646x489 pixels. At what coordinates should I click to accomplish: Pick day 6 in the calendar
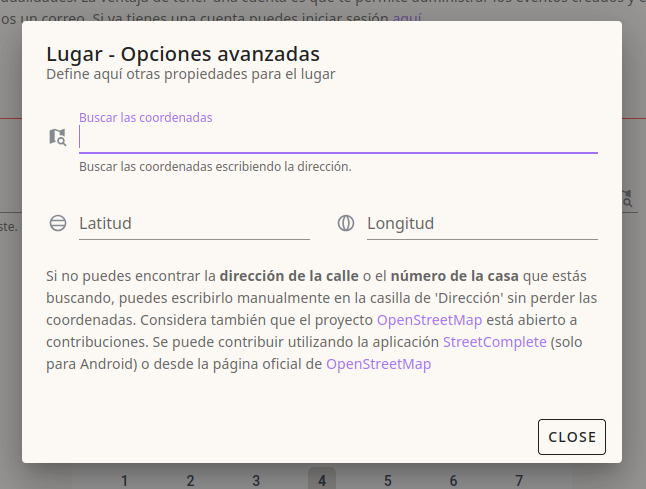point(453,480)
